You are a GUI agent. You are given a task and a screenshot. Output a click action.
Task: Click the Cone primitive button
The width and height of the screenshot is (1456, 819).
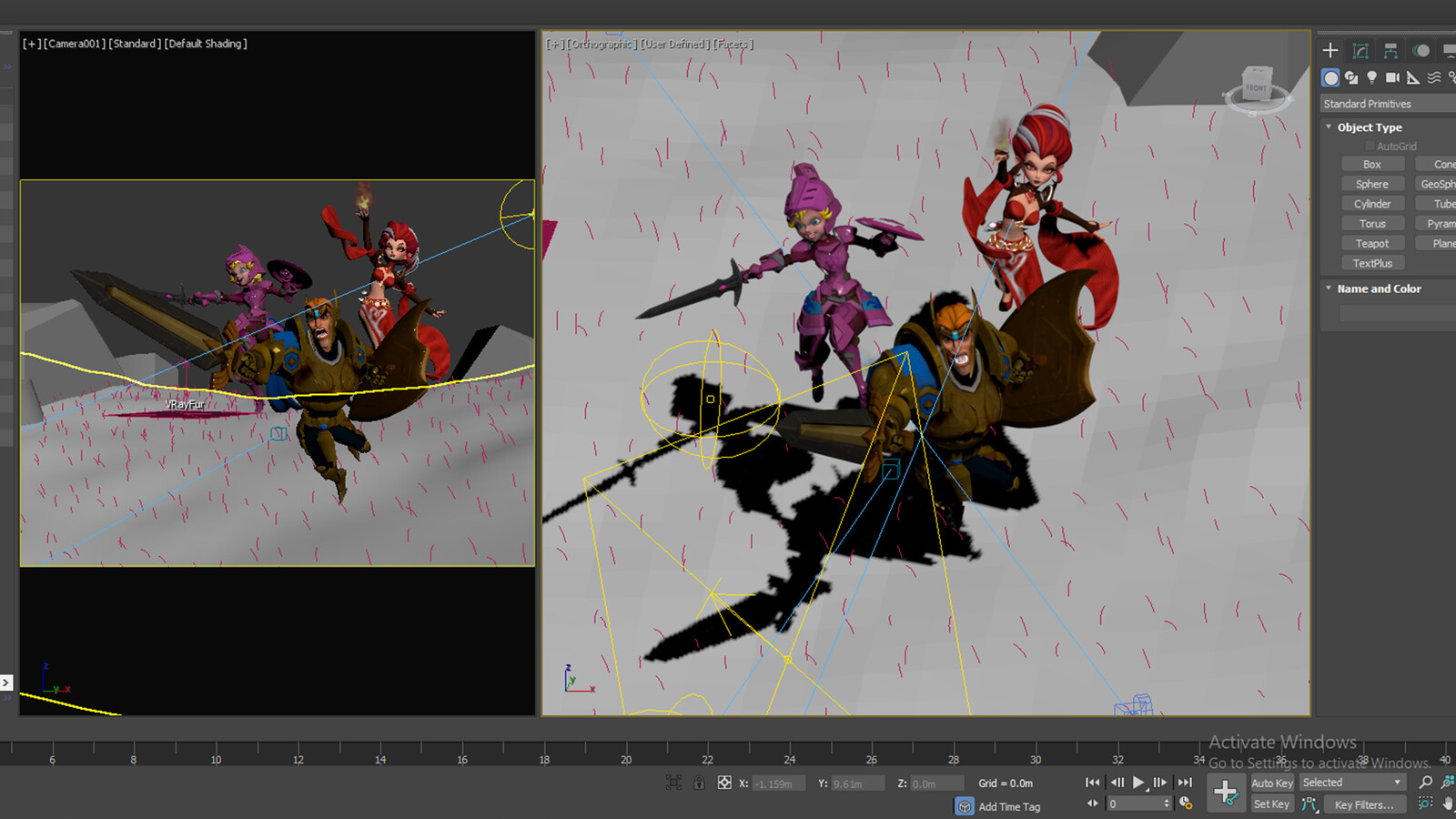(x=1436, y=165)
